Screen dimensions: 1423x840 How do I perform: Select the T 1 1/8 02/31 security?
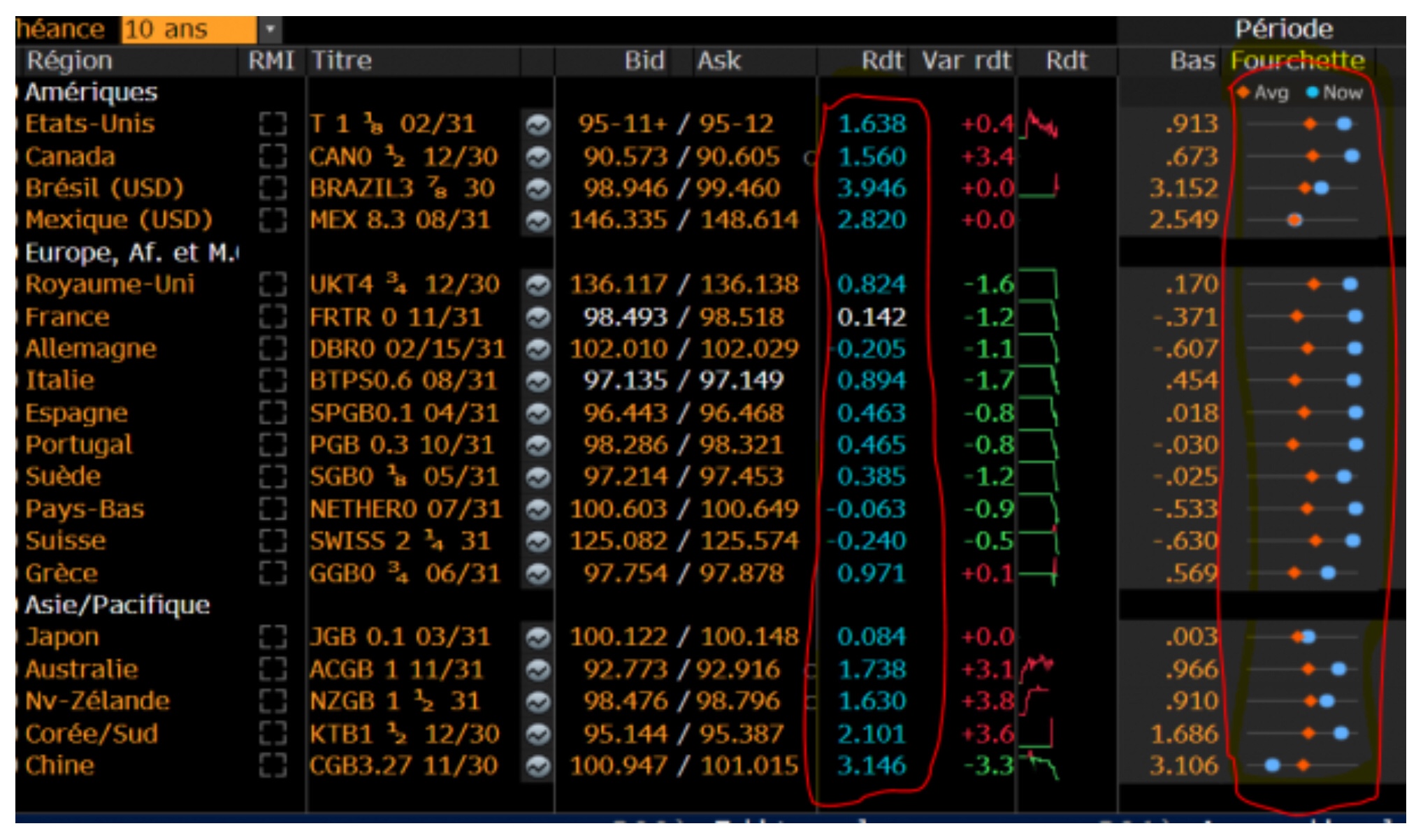click(x=392, y=124)
